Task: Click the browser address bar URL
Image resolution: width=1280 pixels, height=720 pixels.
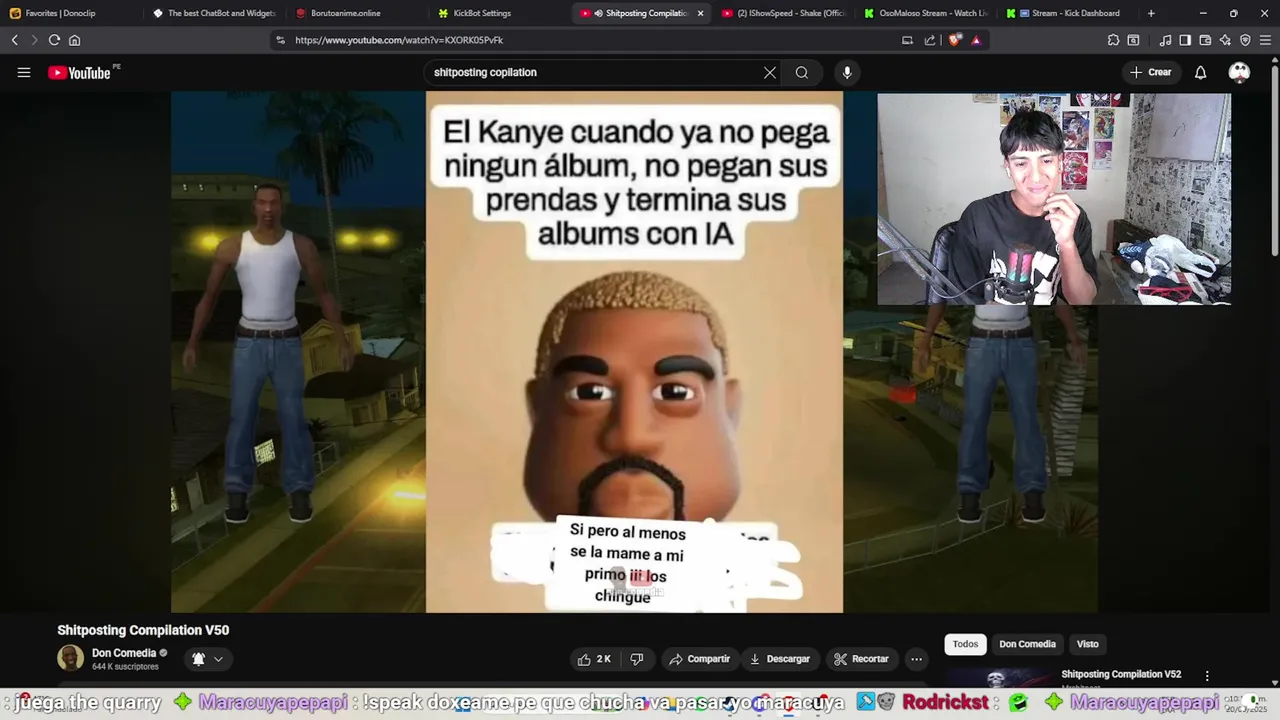Action: pyautogui.click(x=399, y=40)
